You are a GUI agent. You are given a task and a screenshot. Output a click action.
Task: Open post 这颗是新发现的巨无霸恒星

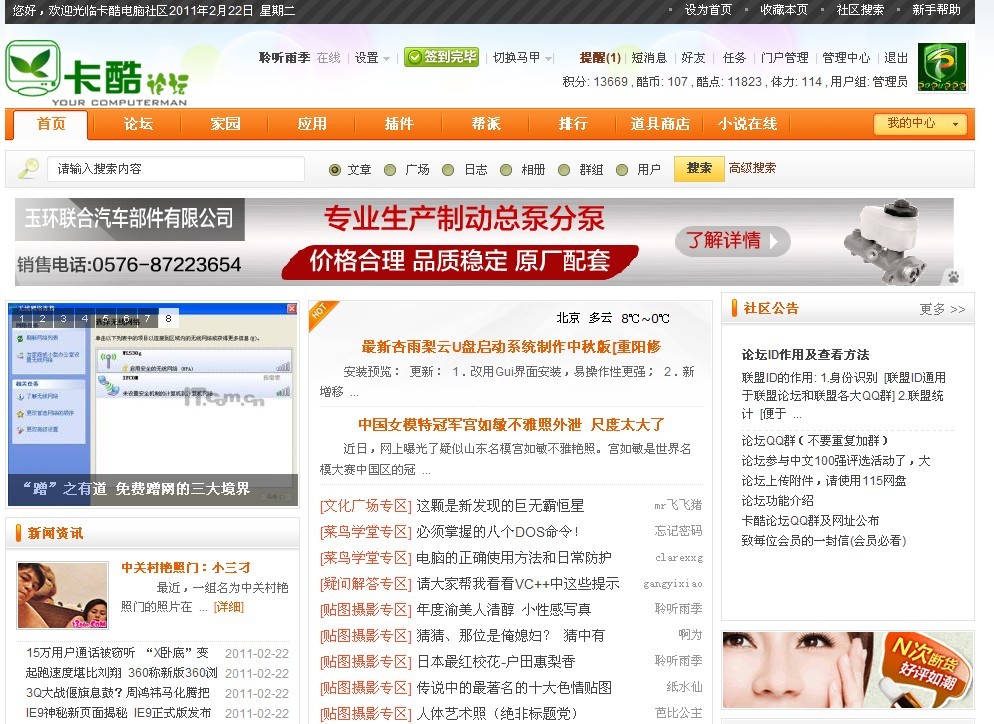(x=500, y=505)
